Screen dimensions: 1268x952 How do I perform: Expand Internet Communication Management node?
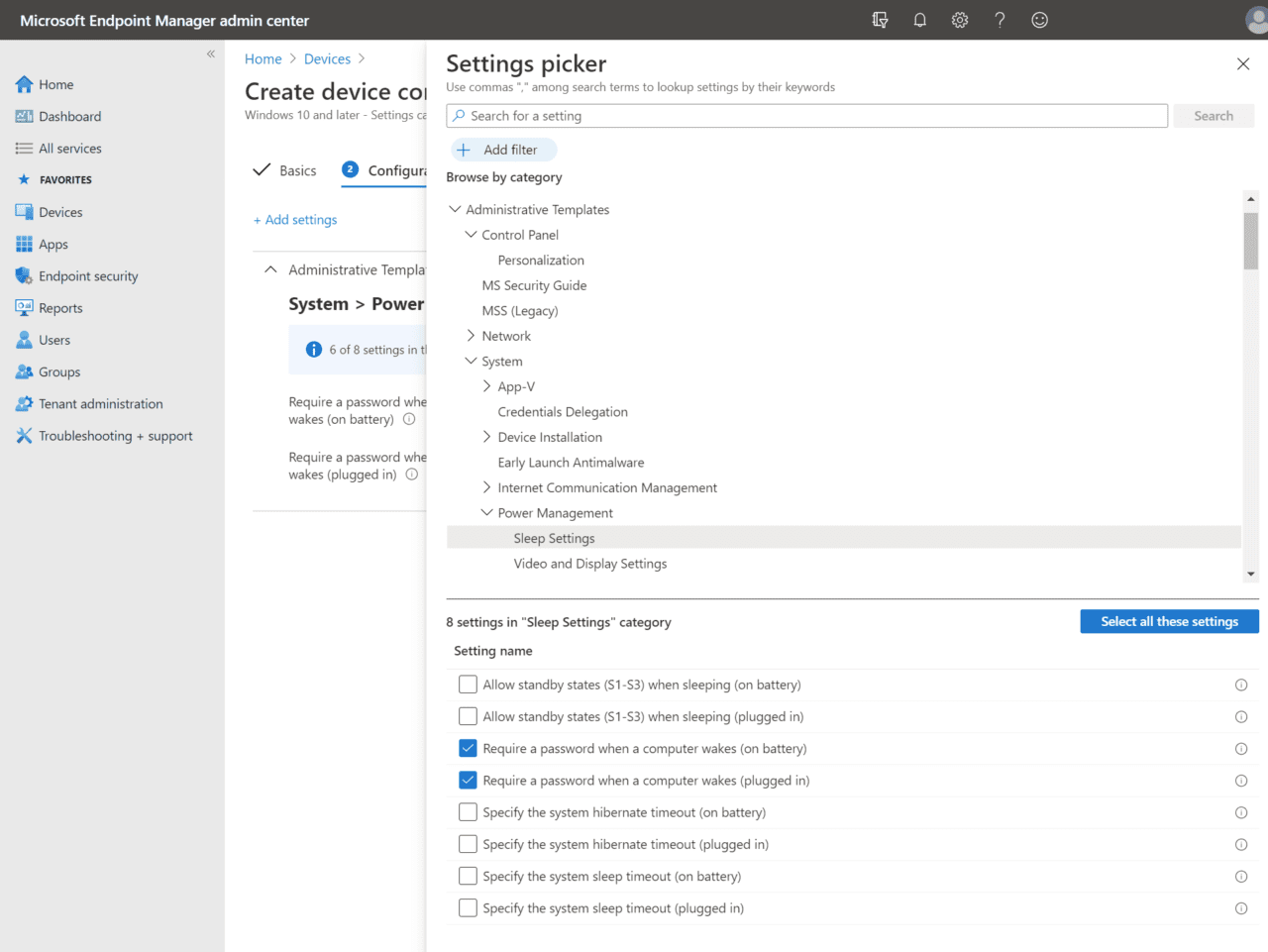(x=486, y=487)
